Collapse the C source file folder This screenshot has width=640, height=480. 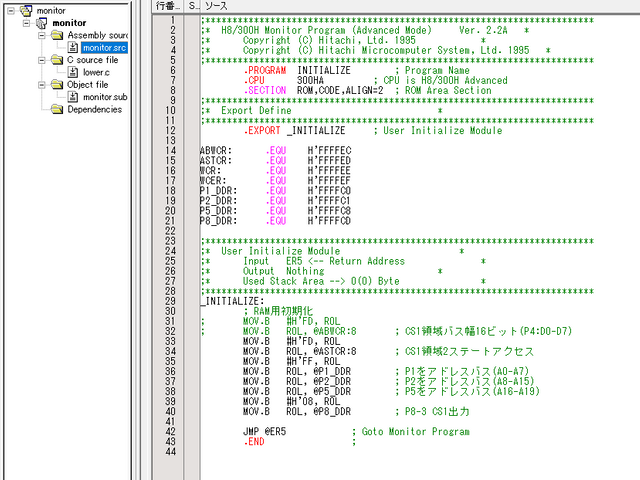click(41, 60)
